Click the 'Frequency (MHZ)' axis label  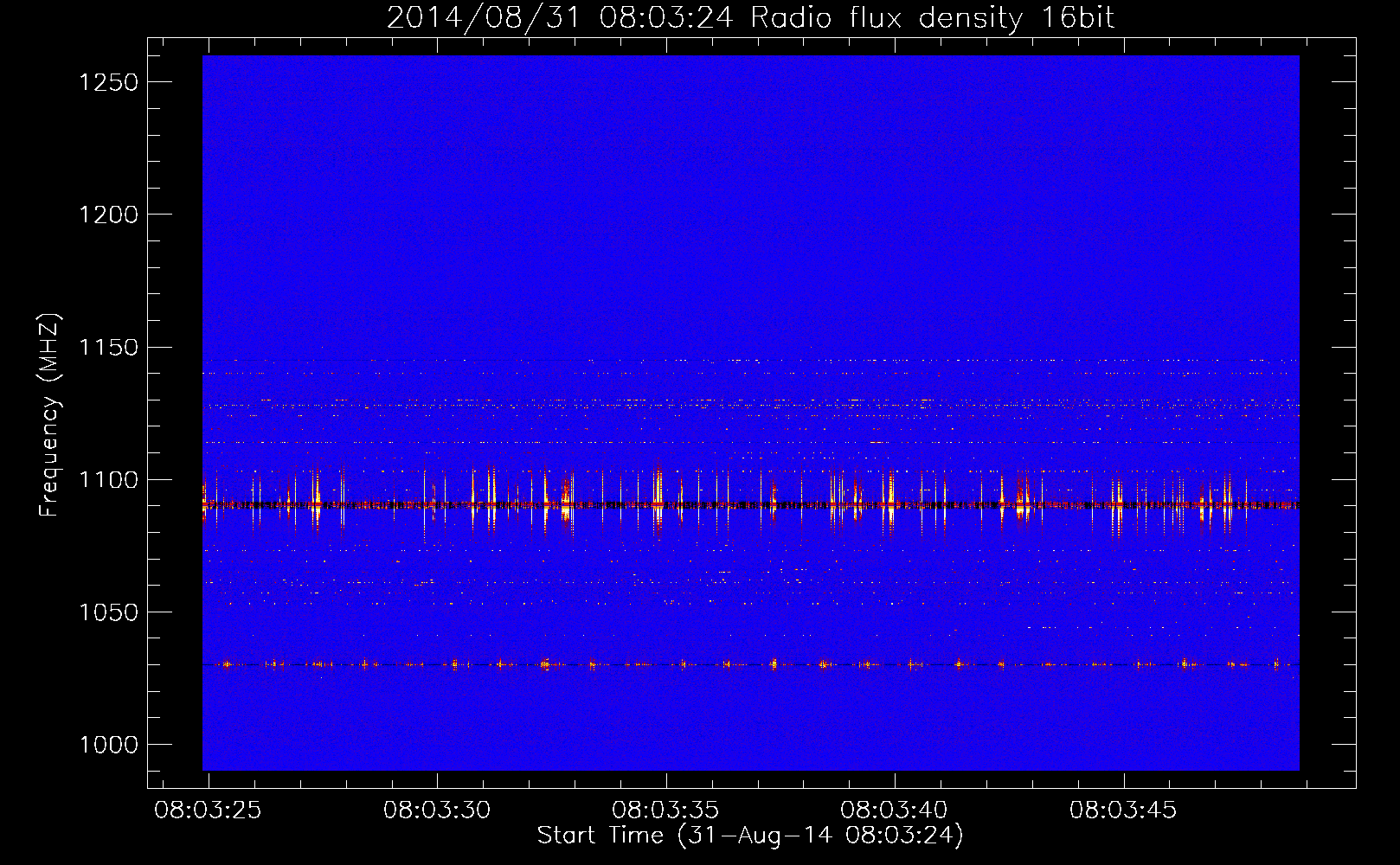click(50, 415)
